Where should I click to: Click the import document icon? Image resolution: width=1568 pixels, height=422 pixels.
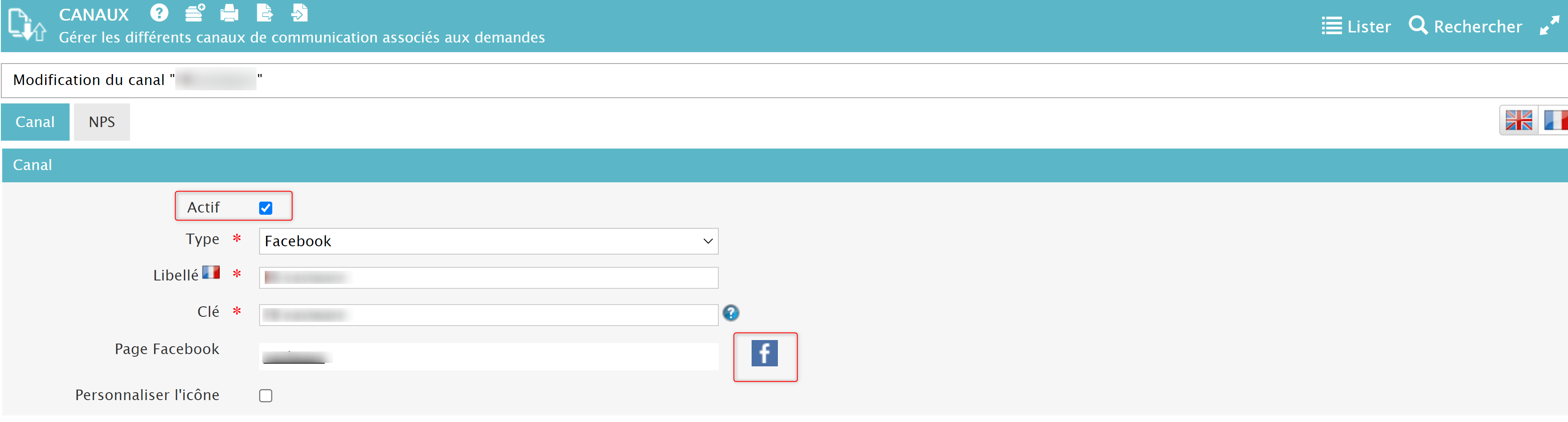pyautogui.click(x=299, y=13)
